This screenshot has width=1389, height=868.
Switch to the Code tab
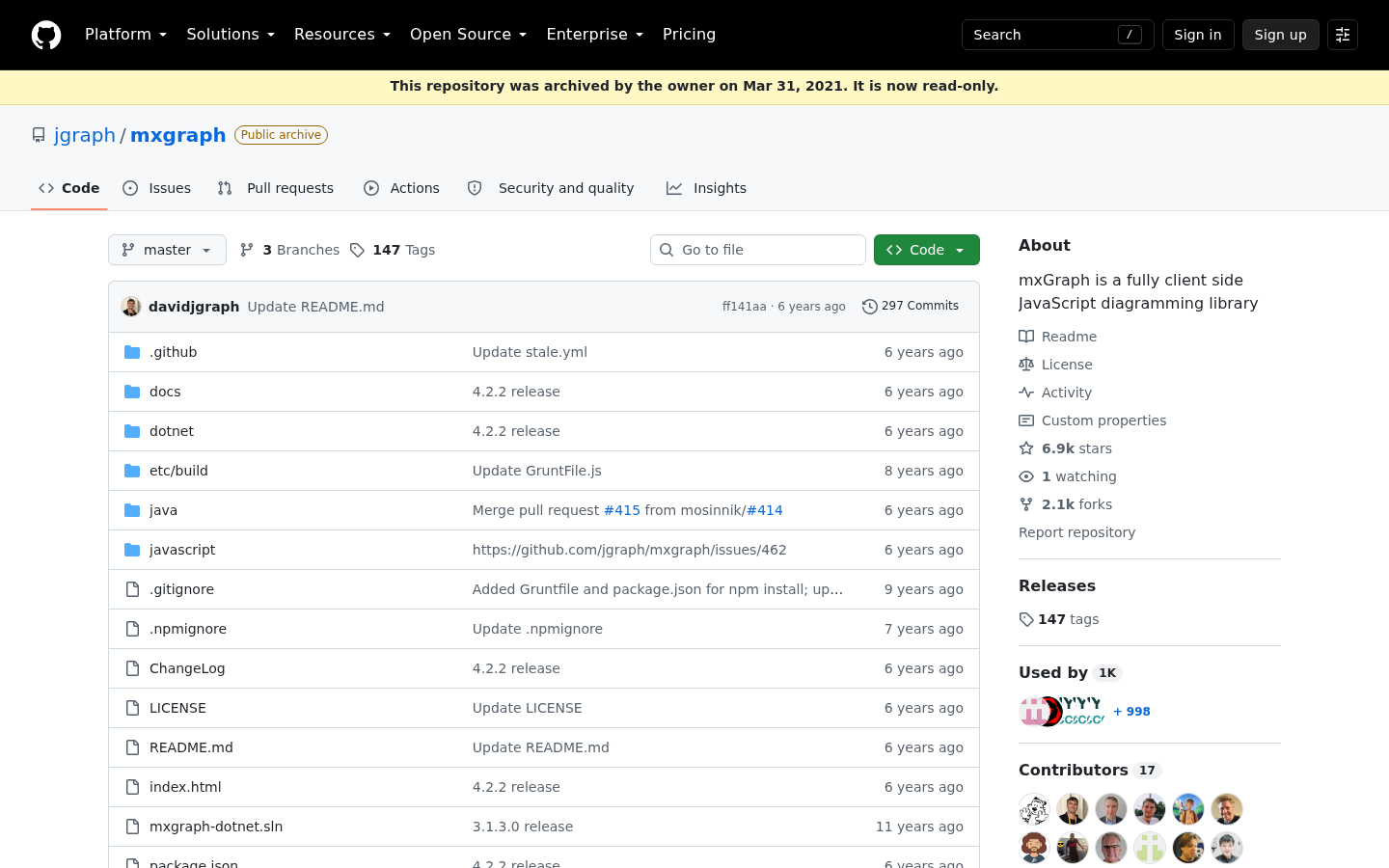(69, 188)
